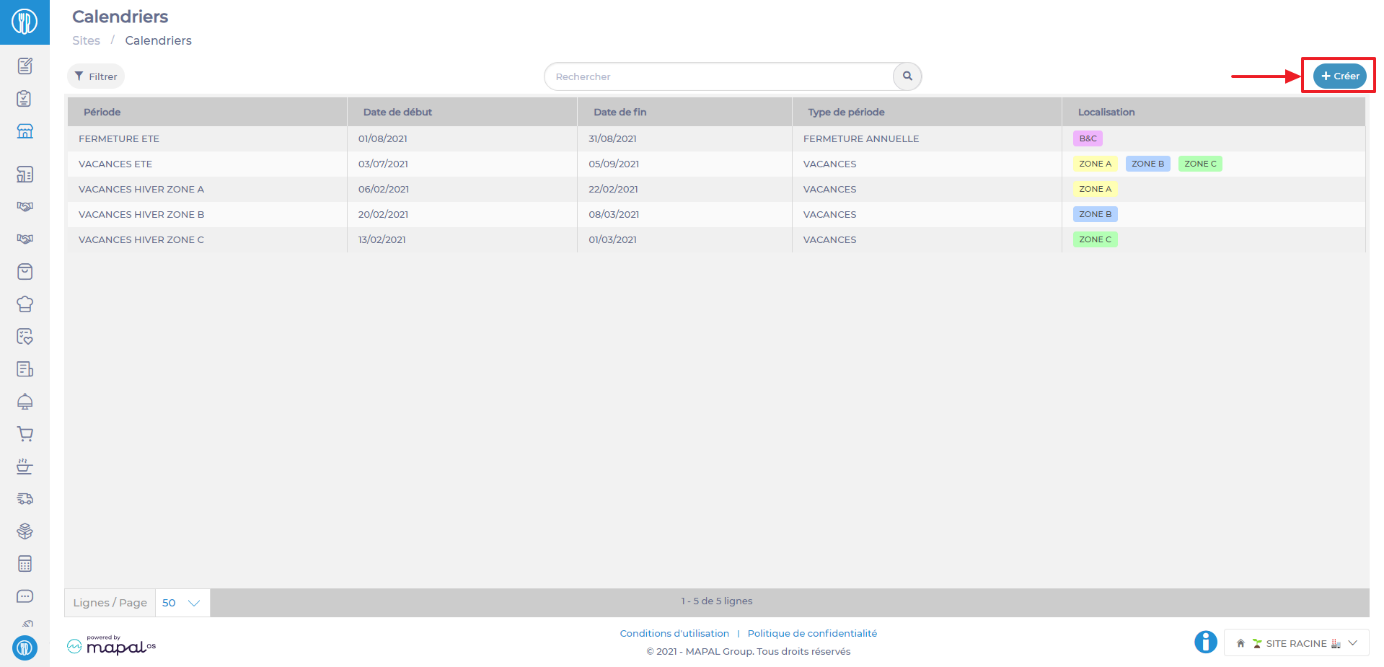Click the 1 - 5 de 5 lignes status text
The image size is (1384, 667).
click(717, 601)
